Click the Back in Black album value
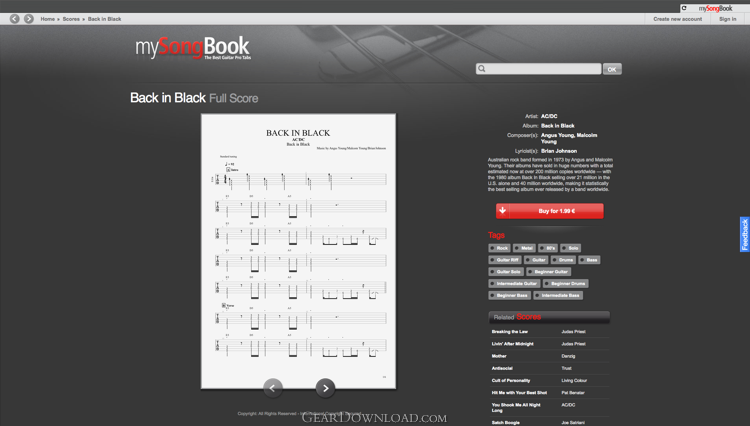 tap(558, 126)
